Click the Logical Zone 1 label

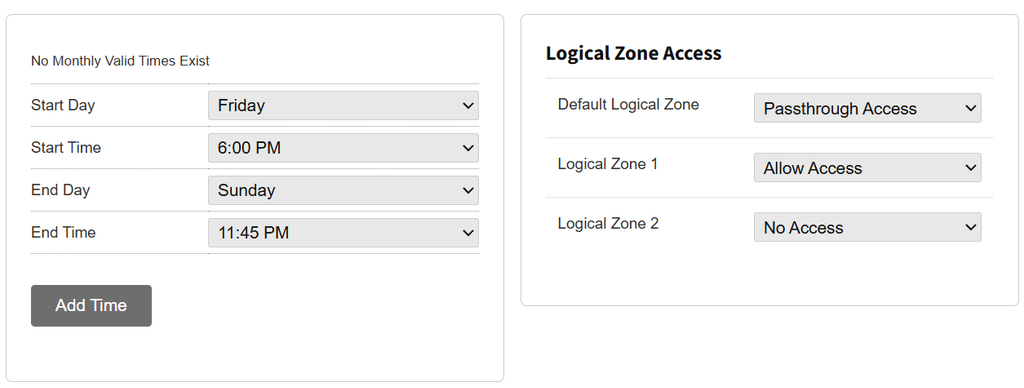pos(608,164)
